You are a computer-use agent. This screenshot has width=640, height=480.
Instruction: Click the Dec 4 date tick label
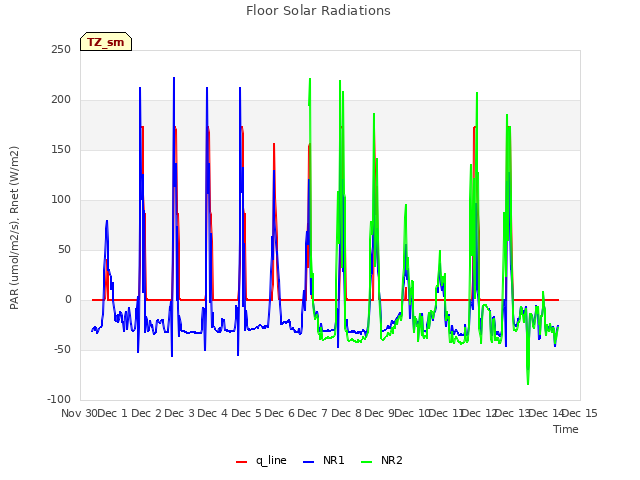click(213, 413)
